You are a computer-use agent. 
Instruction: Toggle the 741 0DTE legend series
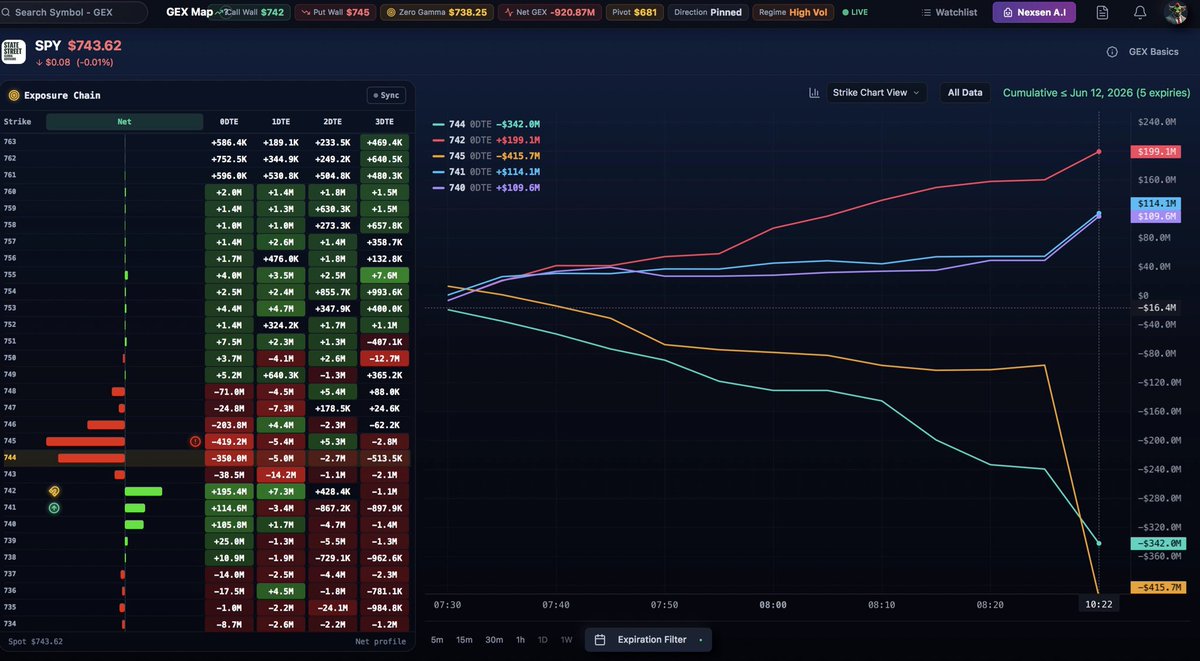[486, 172]
